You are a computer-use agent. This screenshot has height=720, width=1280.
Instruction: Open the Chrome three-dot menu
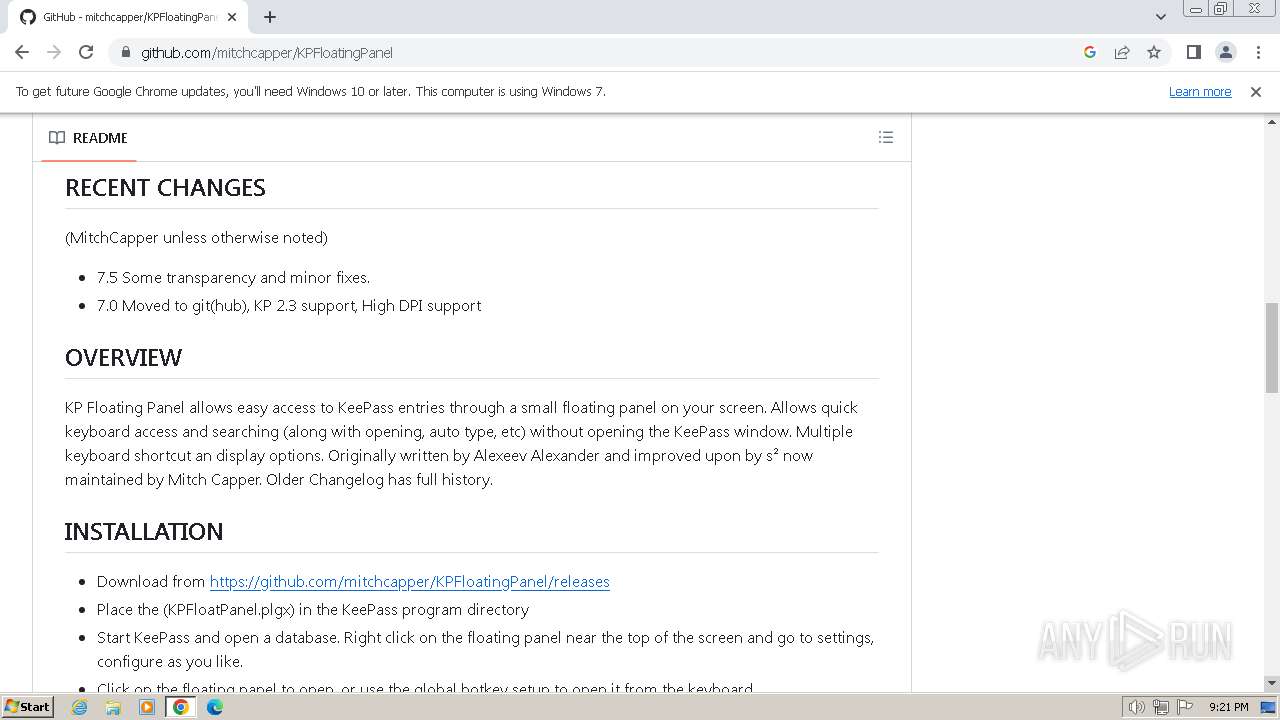[1257, 52]
